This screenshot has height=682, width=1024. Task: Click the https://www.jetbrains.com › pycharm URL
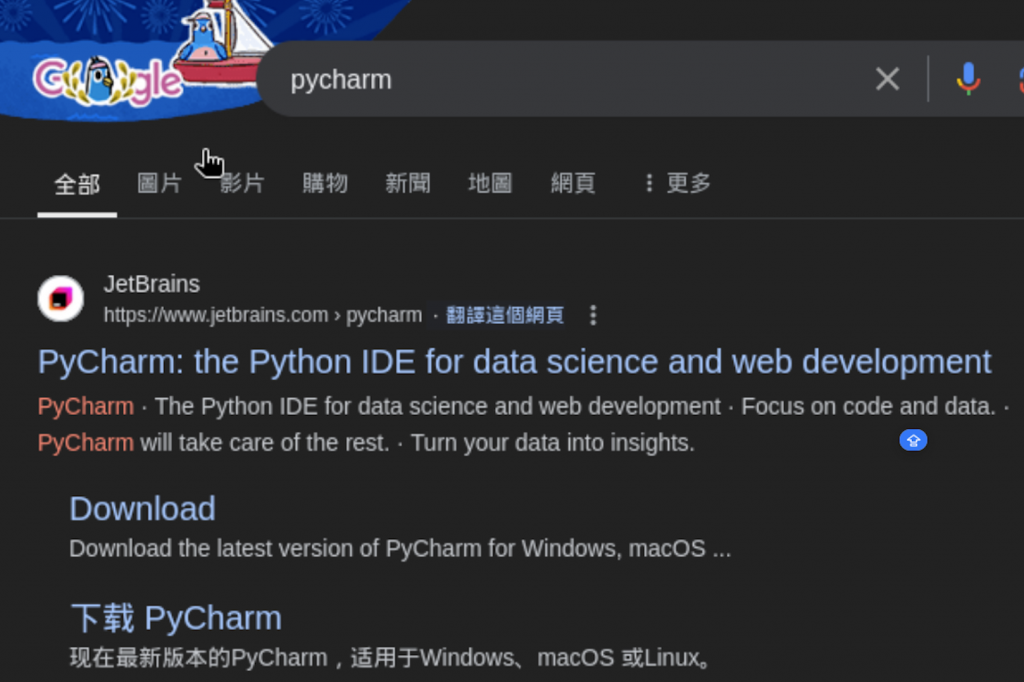pos(263,315)
